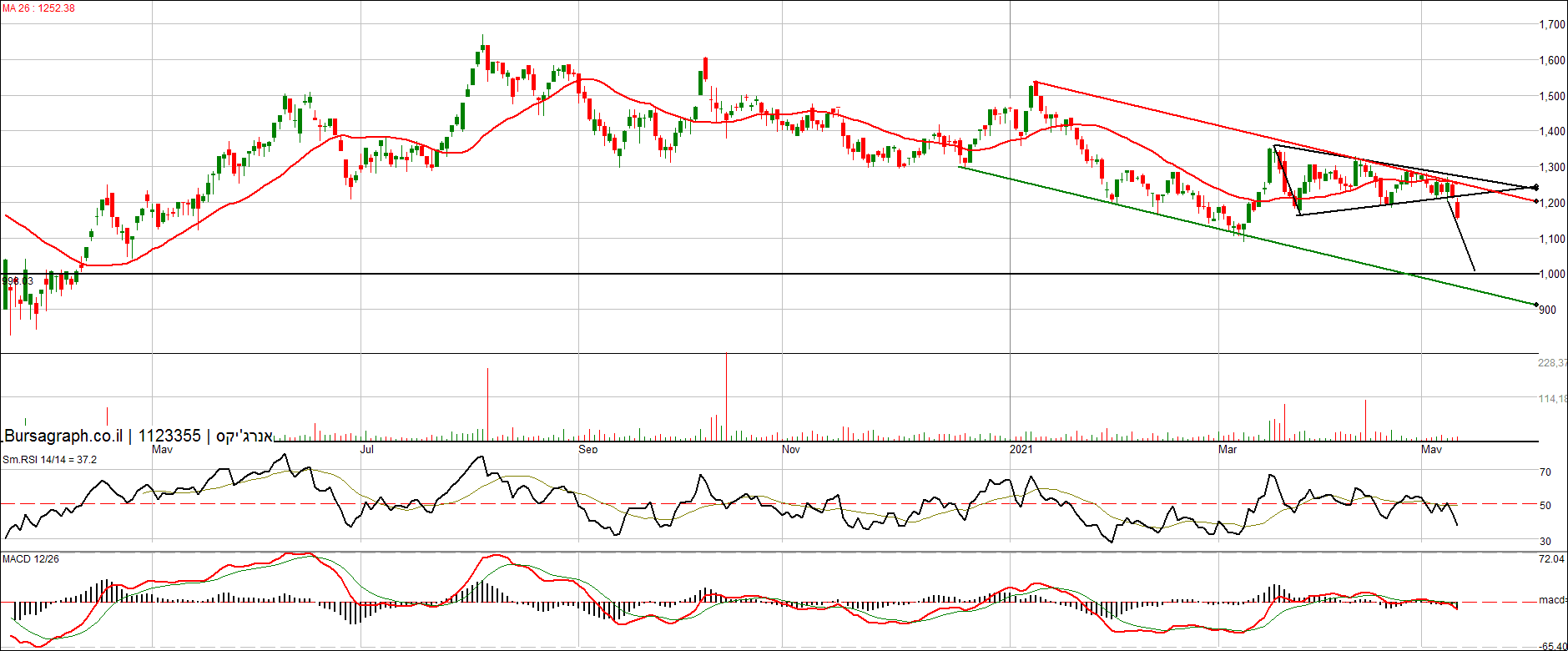Click the Sep label on time axis

(587, 450)
